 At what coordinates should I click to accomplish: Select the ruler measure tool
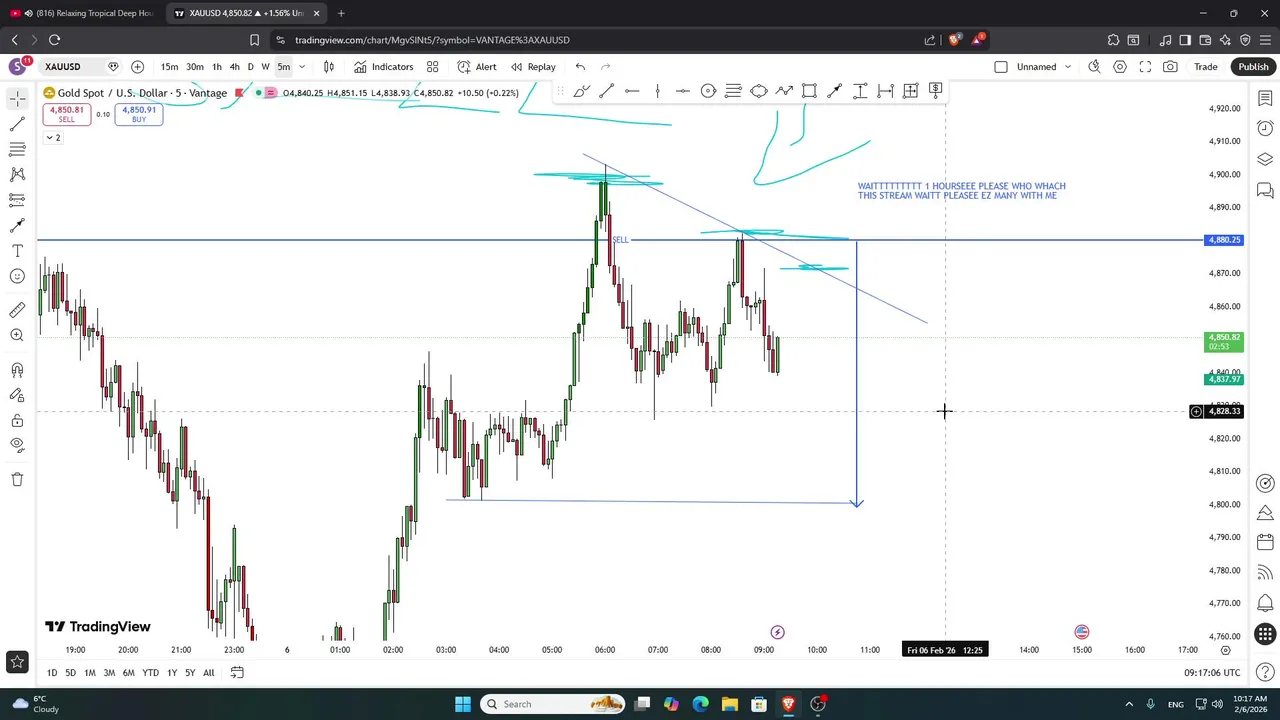(17, 310)
